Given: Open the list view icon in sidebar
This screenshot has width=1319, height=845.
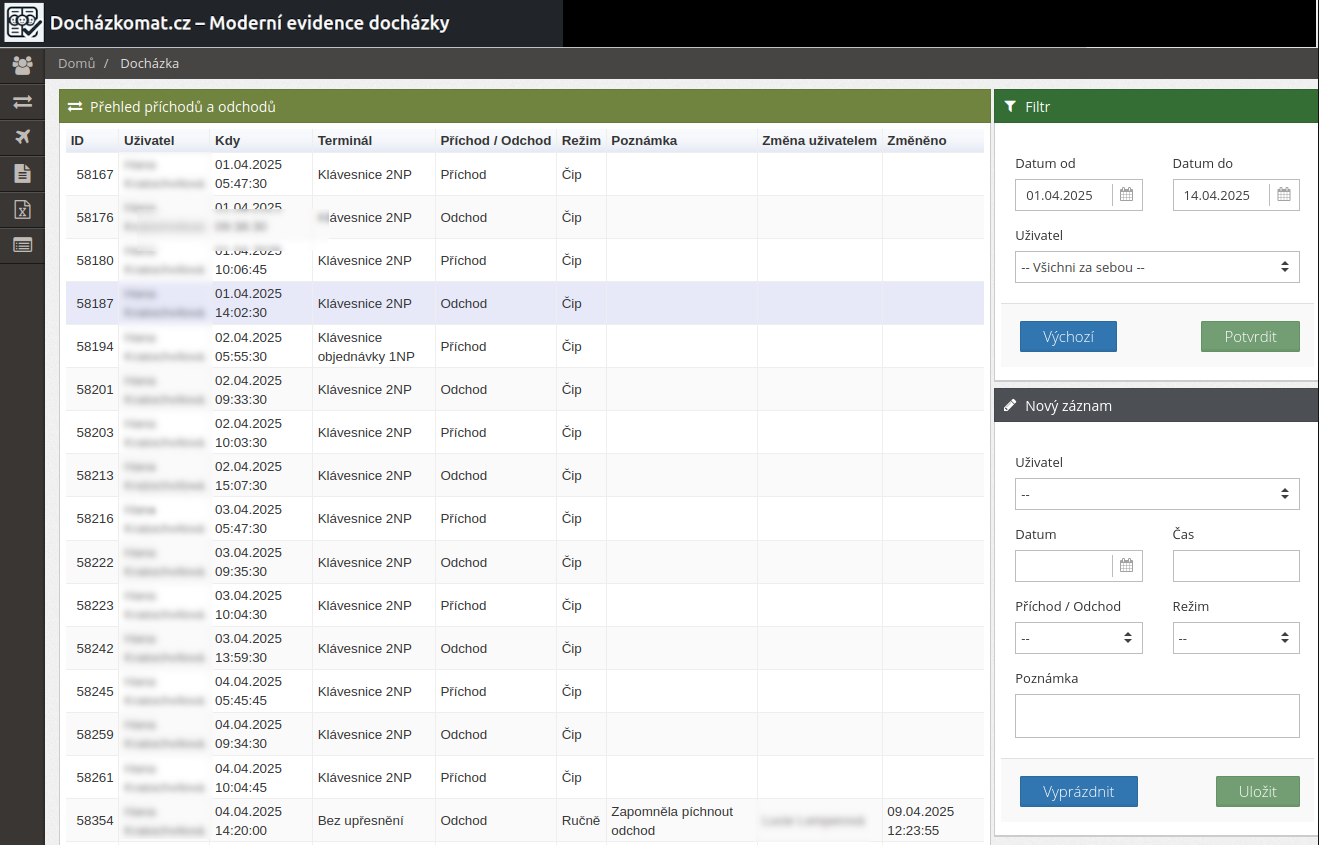Looking at the screenshot, I should tap(22, 246).
